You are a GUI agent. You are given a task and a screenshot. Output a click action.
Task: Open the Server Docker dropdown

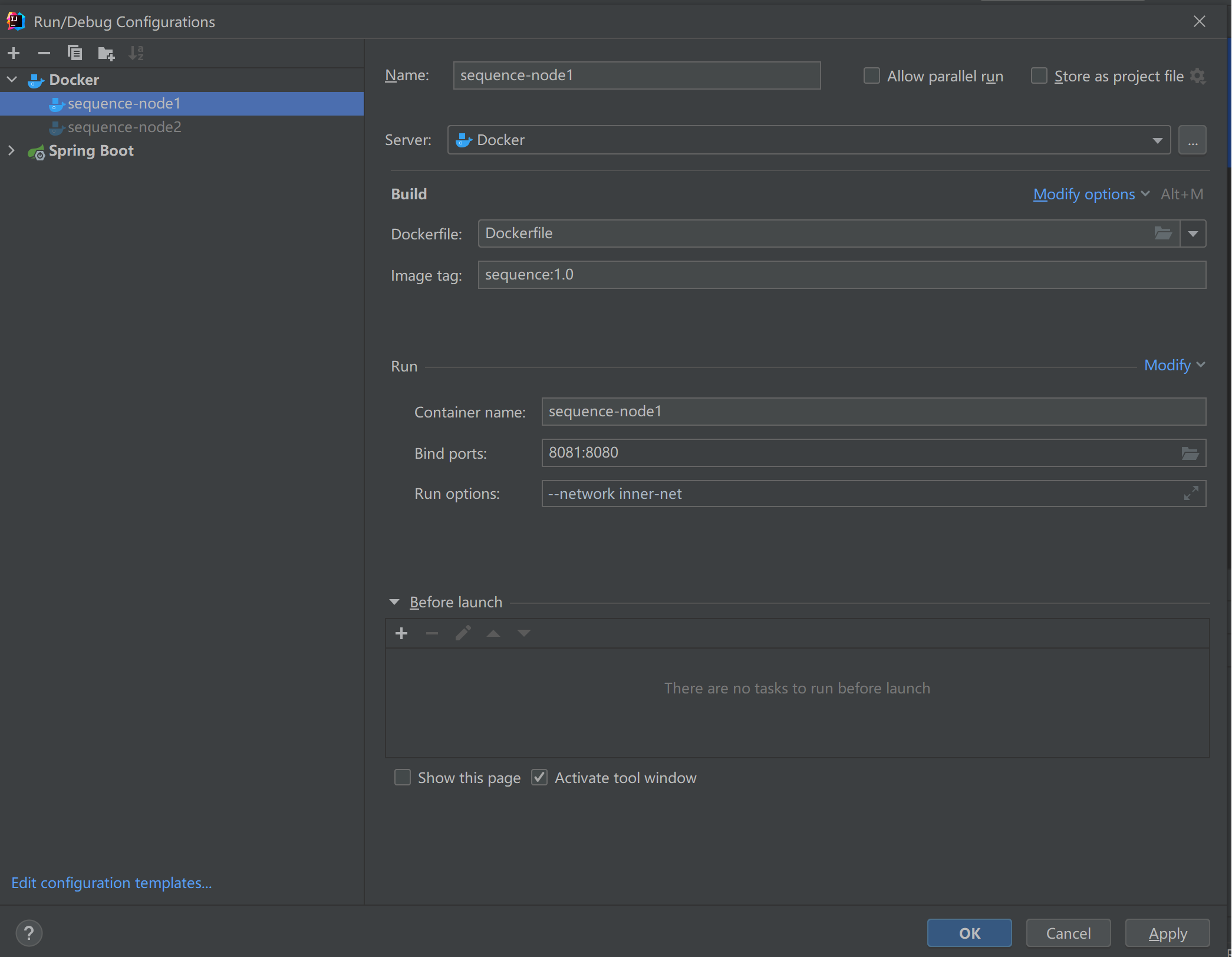pos(1157,140)
